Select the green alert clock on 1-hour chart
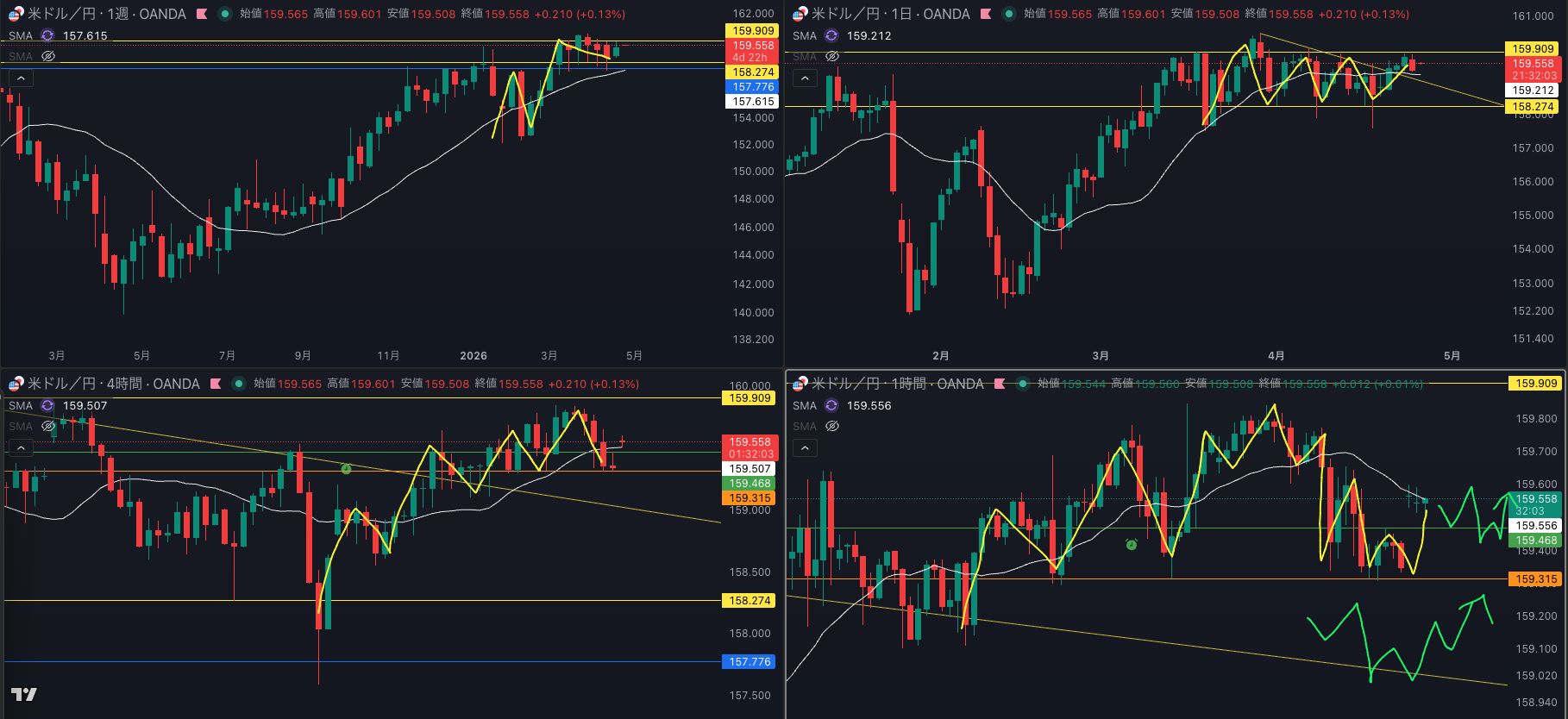The image size is (1568, 719). tap(1131, 544)
